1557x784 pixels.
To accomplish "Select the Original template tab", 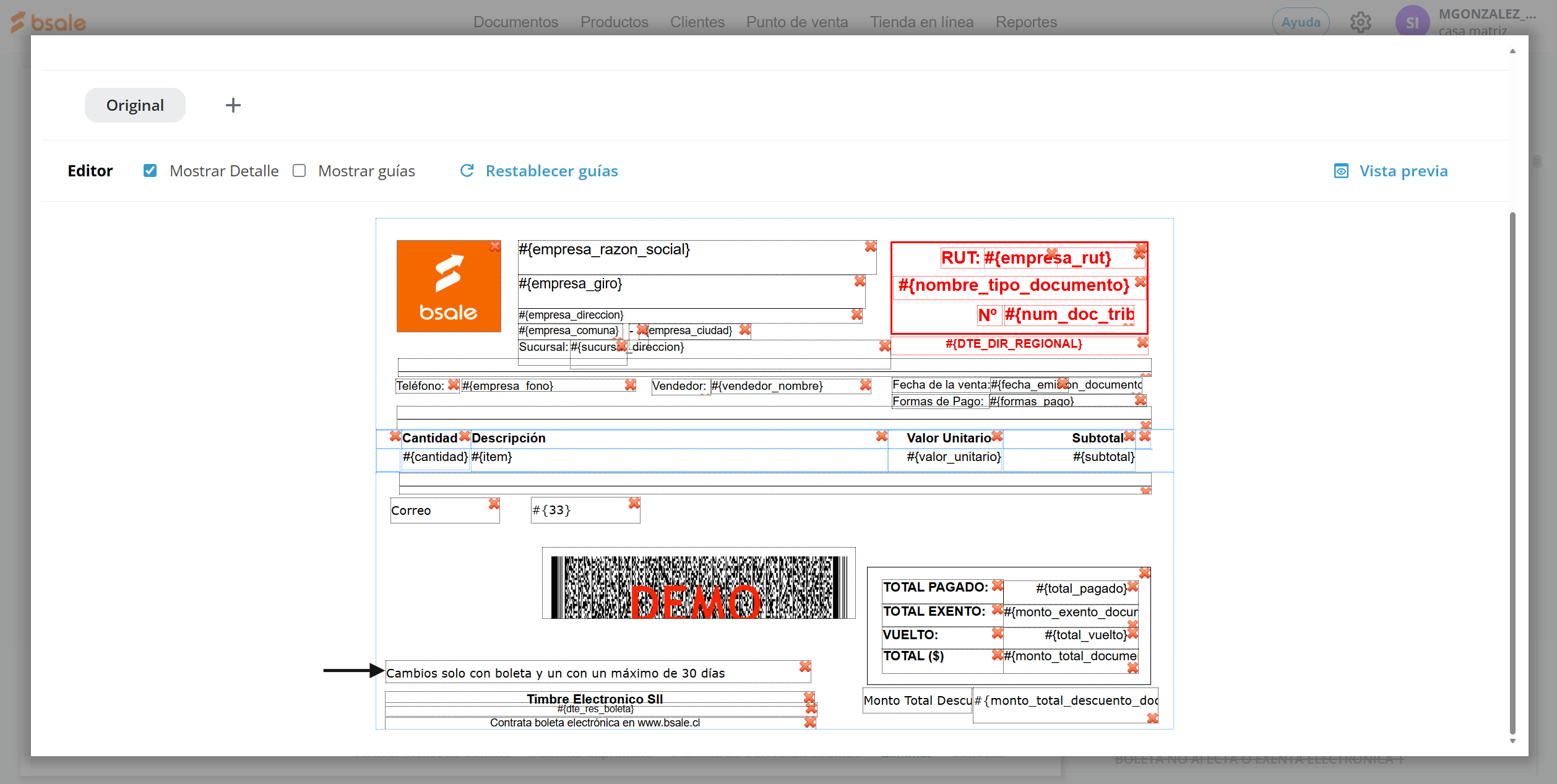I will coord(135,105).
